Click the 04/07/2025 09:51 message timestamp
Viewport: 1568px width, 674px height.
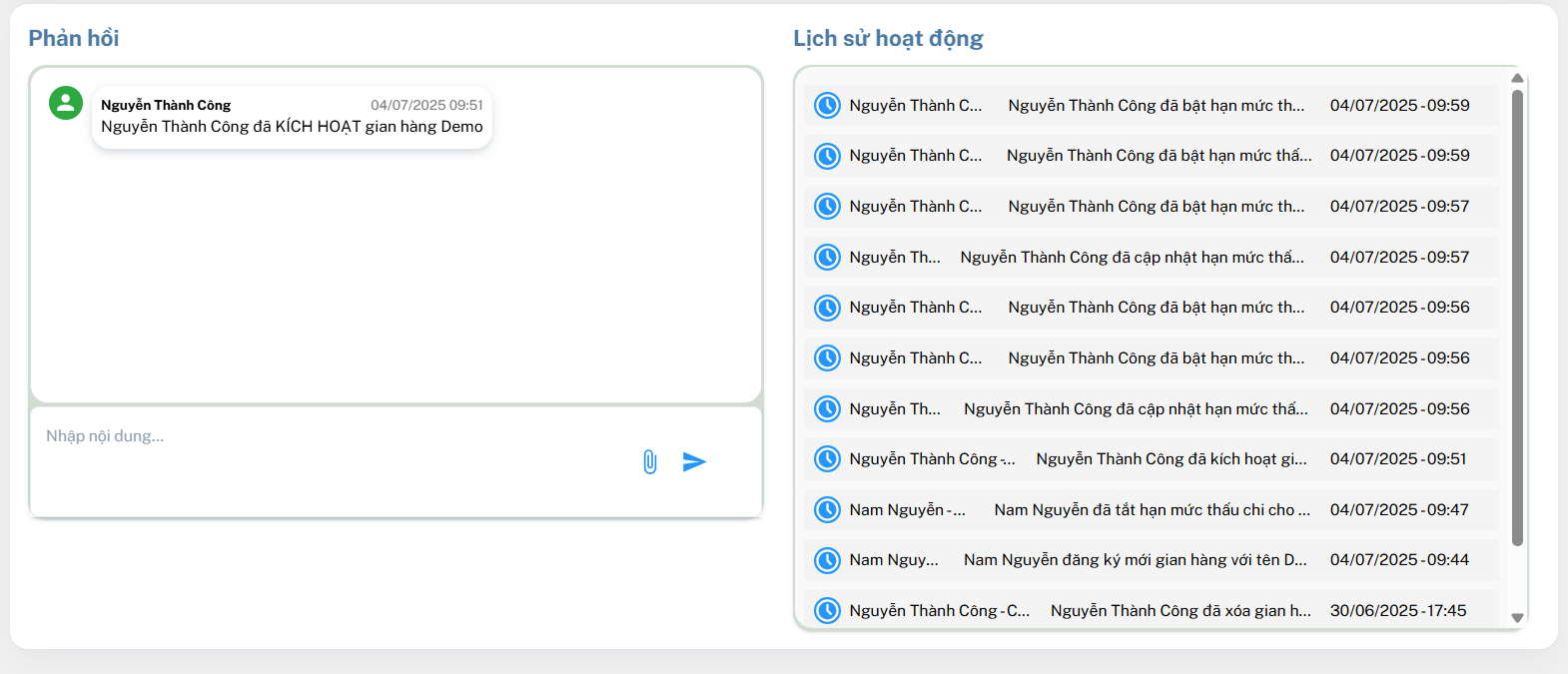coord(426,105)
